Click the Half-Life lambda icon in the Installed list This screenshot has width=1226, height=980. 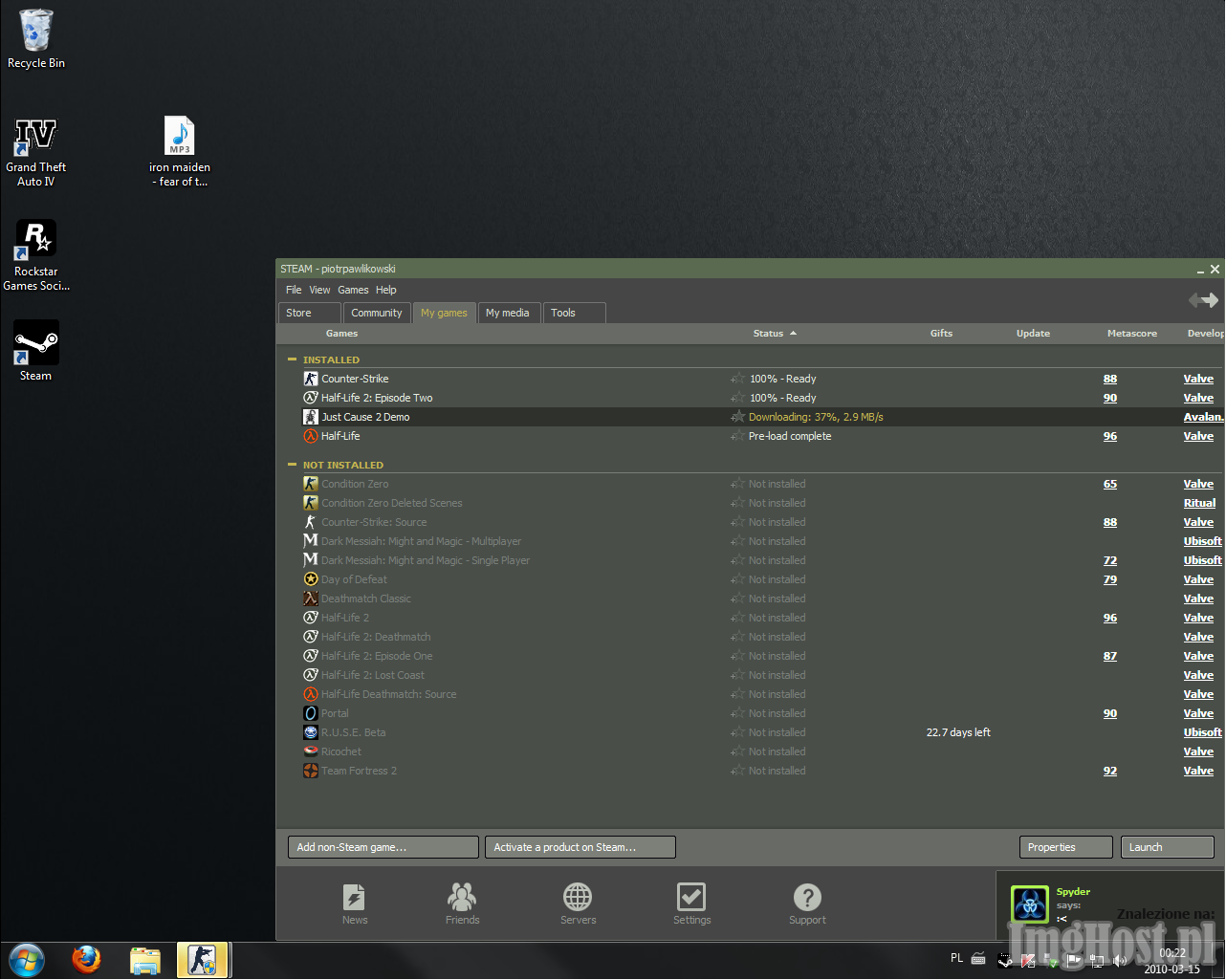coord(311,436)
